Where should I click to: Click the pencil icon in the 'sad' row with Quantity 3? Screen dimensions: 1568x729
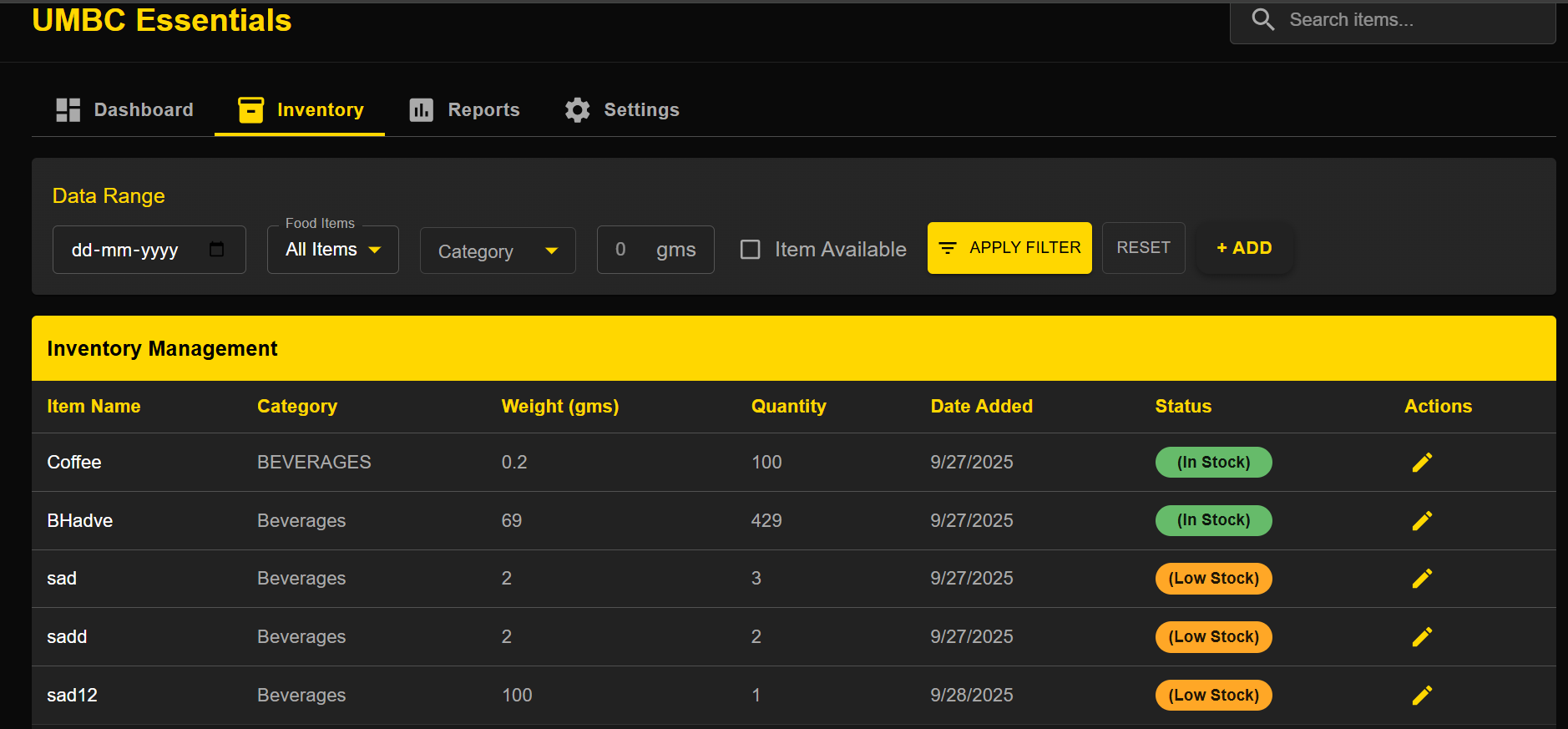click(x=1422, y=579)
